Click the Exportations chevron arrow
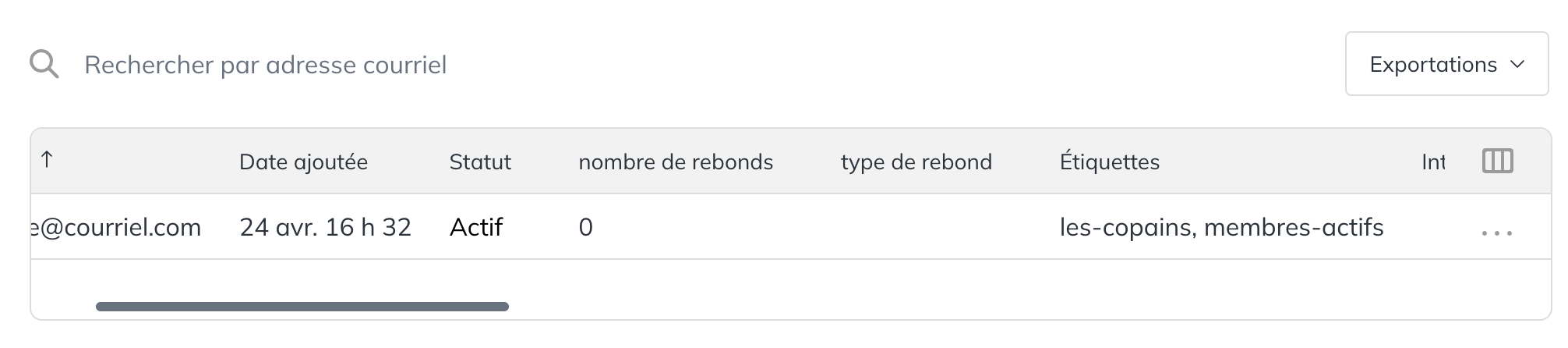The width and height of the screenshot is (1568, 348). click(1517, 65)
